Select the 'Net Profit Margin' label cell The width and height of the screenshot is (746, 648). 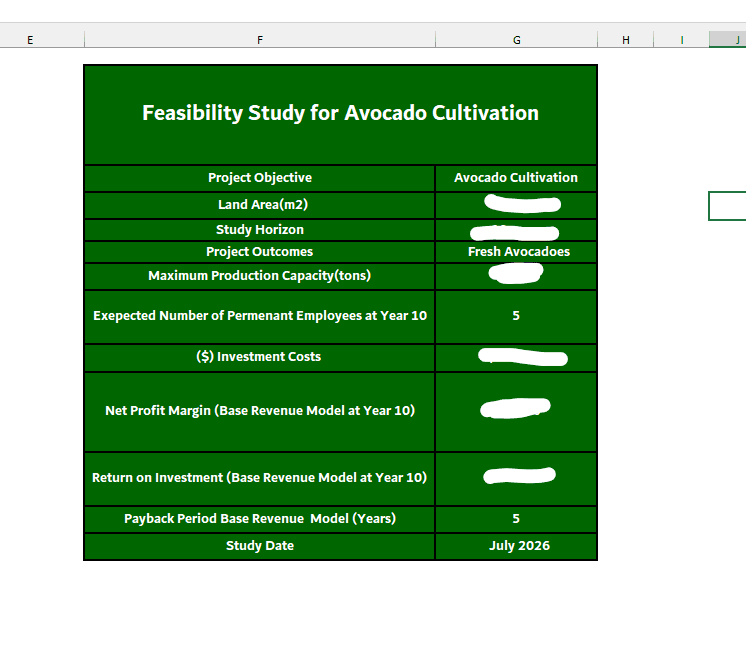[x=260, y=412]
